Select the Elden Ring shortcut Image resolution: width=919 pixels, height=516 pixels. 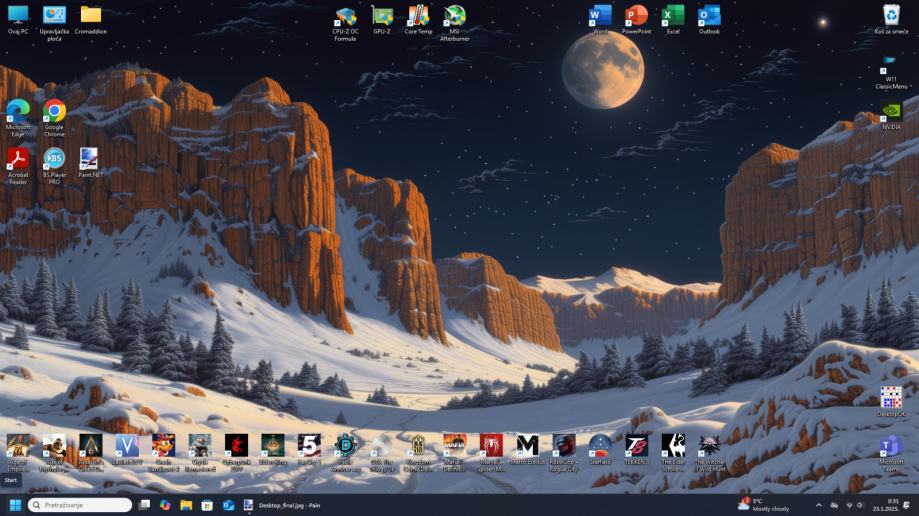[273, 449]
